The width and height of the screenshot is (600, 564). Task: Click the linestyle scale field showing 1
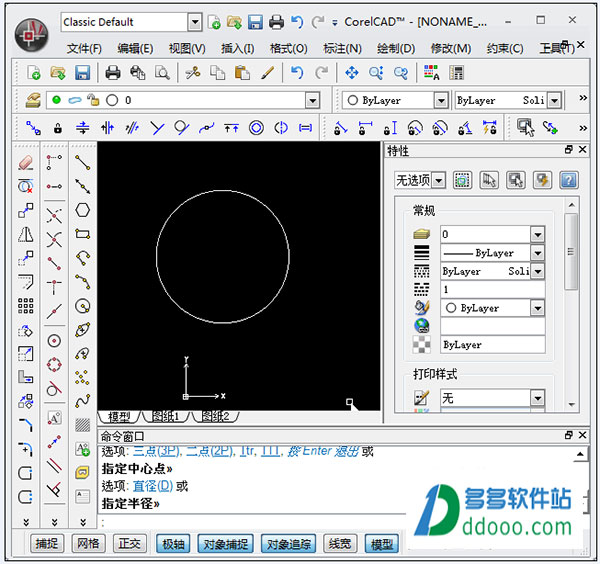pos(492,289)
